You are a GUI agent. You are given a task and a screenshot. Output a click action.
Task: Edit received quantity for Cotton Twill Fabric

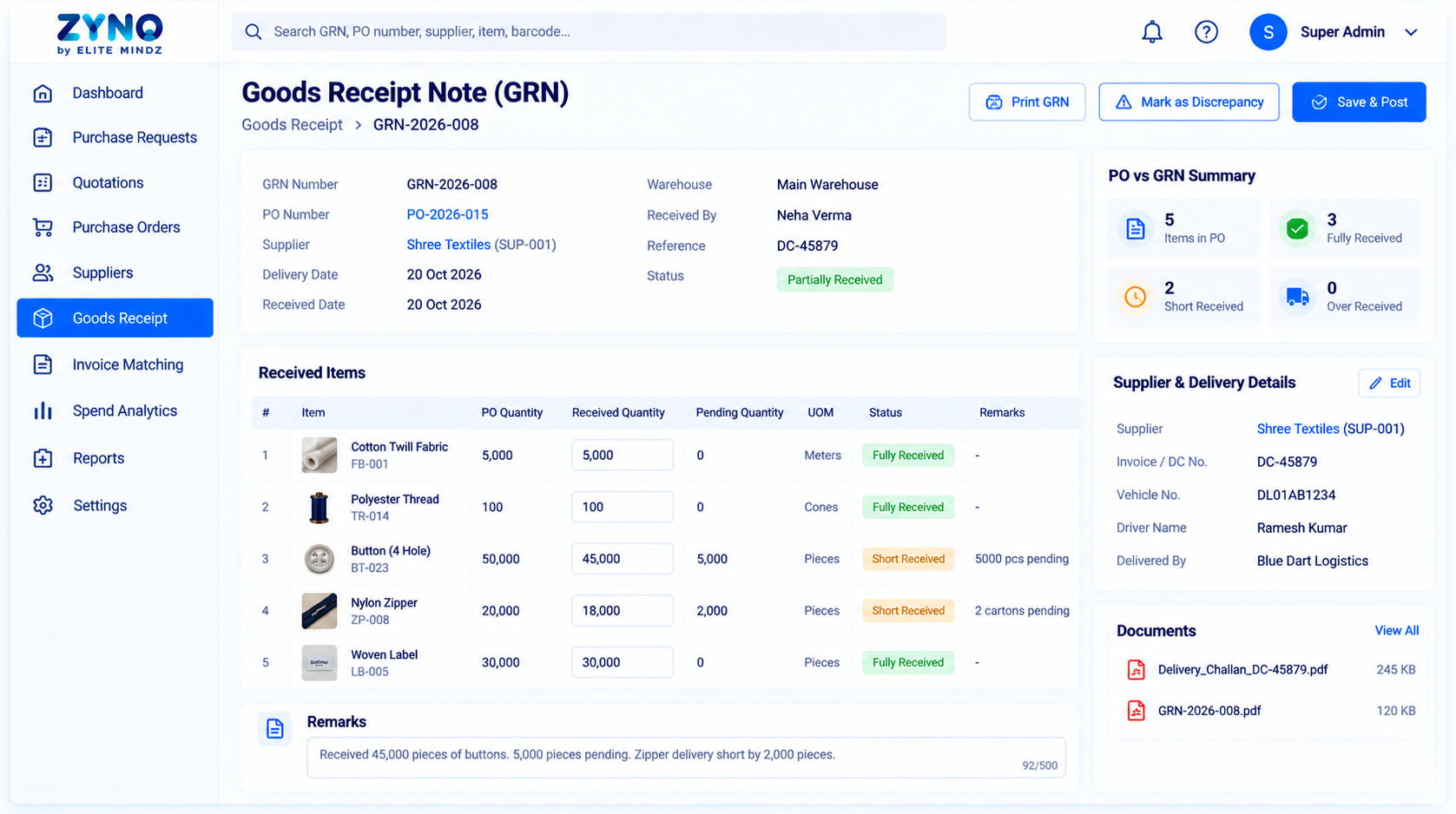[x=622, y=455]
